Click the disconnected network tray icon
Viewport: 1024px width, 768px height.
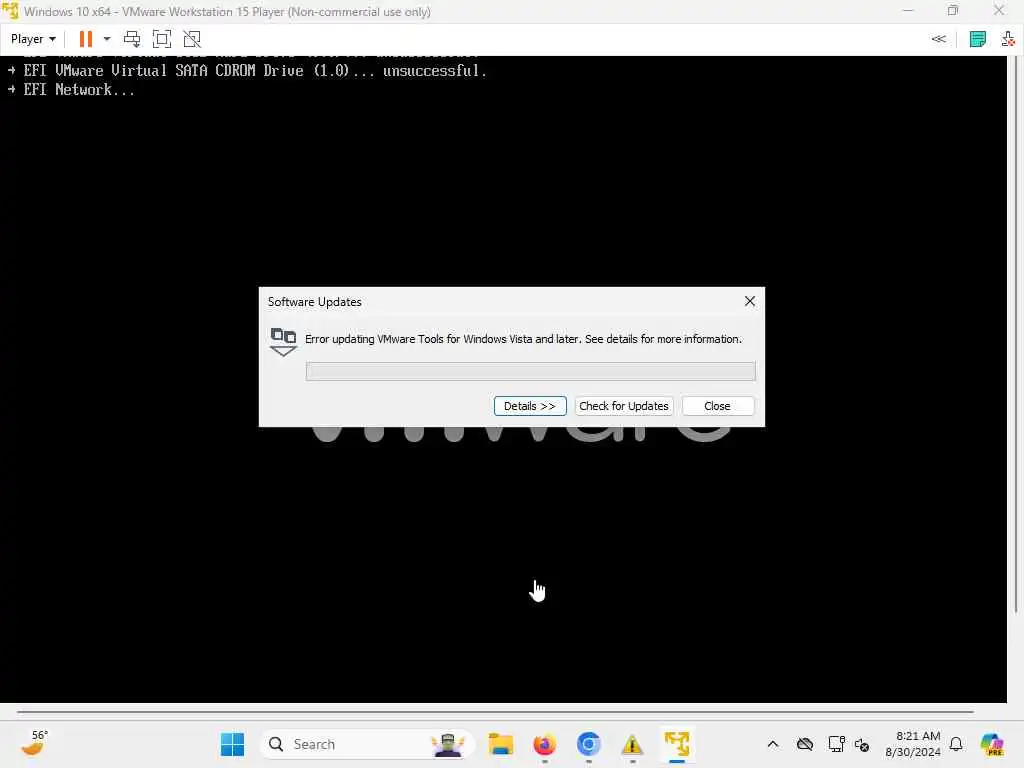coord(862,745)
